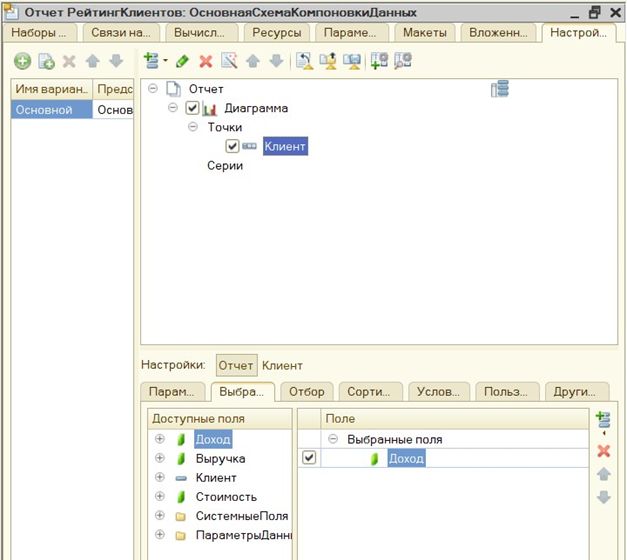Open the Параме... tab
Screen dimensions: 627x560
click(x=351, y=33)
